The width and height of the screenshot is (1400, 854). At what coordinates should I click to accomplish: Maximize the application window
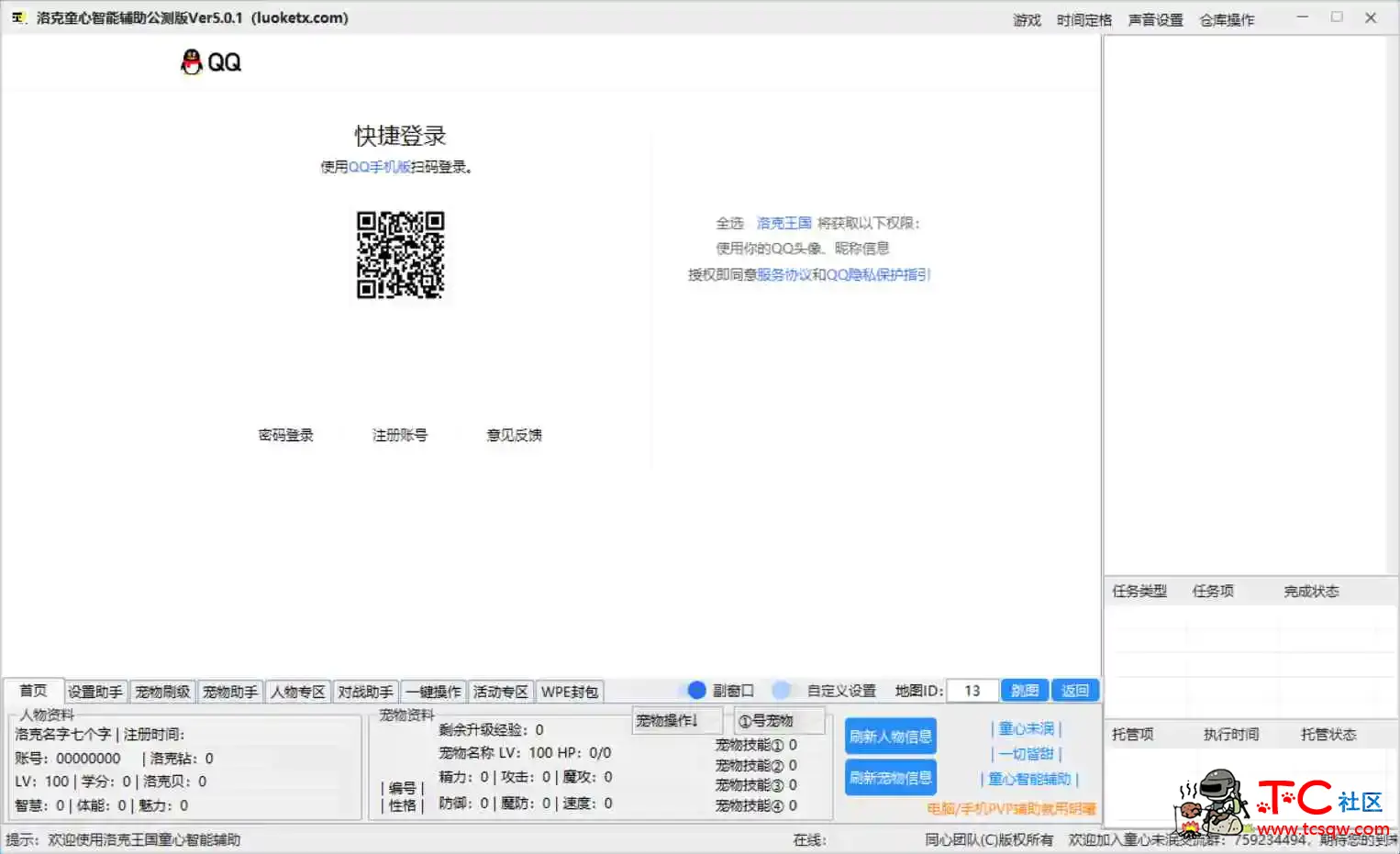(1337, 17)
